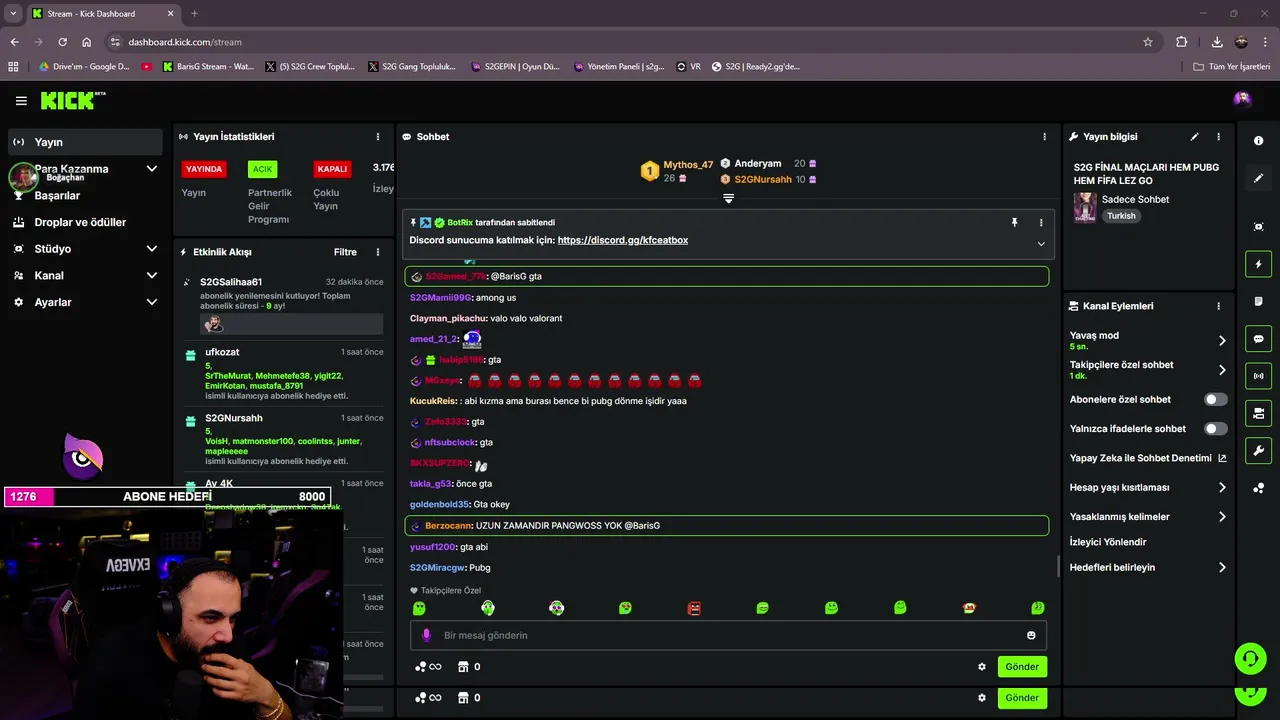This screenshot has width=1280, height=720.
Task: Open the Yönetim Paneli bookmark
Action: click(x=619, y=67)
